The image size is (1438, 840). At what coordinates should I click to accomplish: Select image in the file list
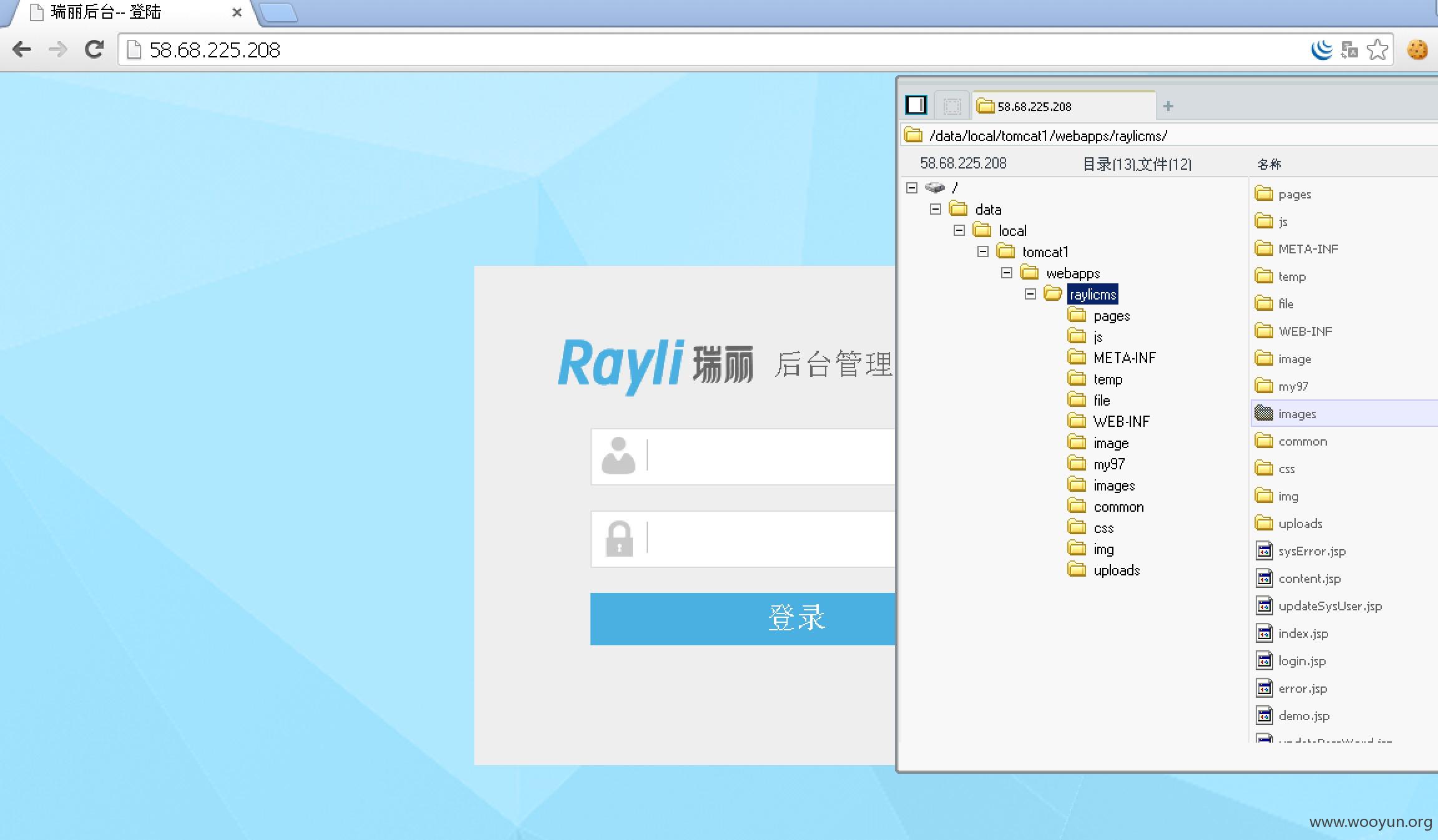click(x=1294, y=359)
